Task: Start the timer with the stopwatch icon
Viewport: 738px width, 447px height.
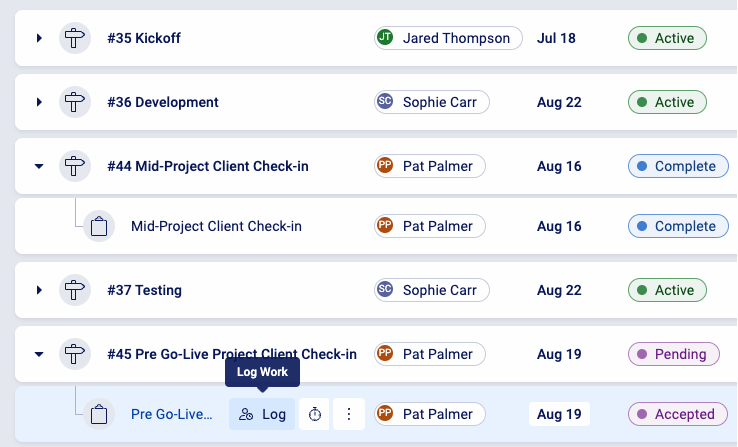Action: coord(315,414)
